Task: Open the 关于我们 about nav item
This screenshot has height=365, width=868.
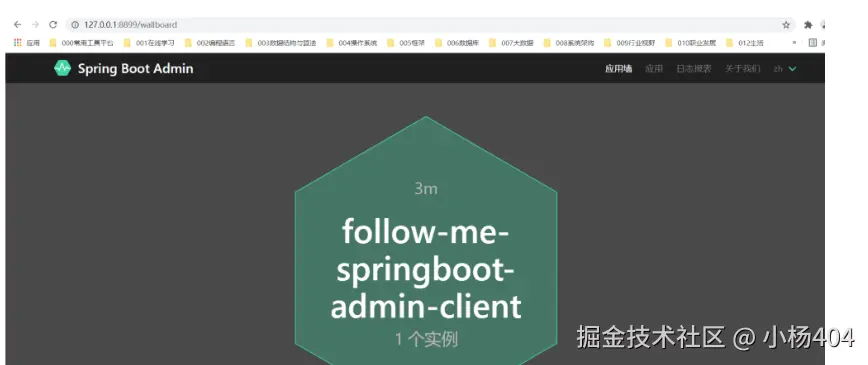Action: [x=743, y=69]
